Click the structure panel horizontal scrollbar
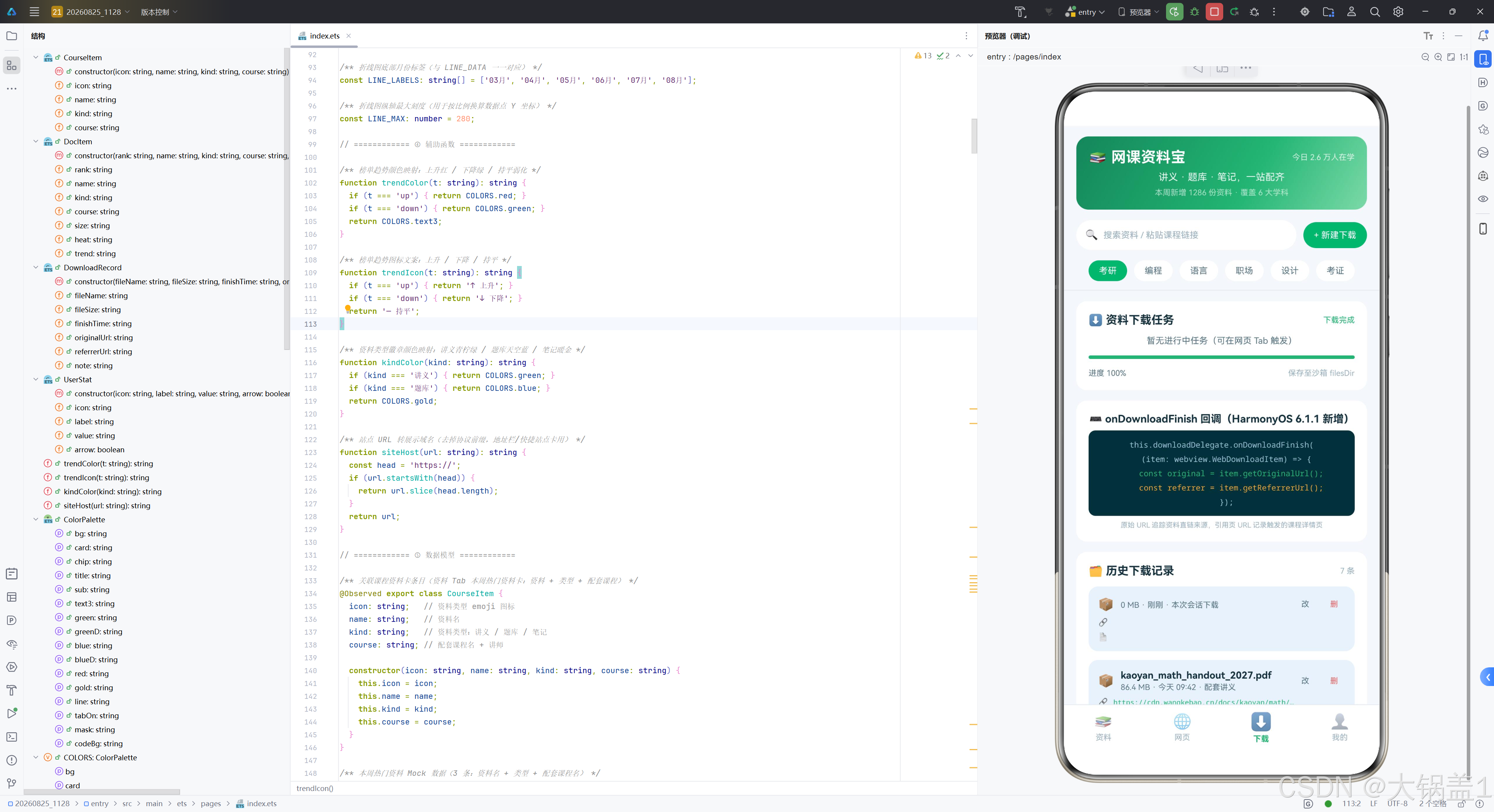The image size is (1494, 812). coord(102,791)
